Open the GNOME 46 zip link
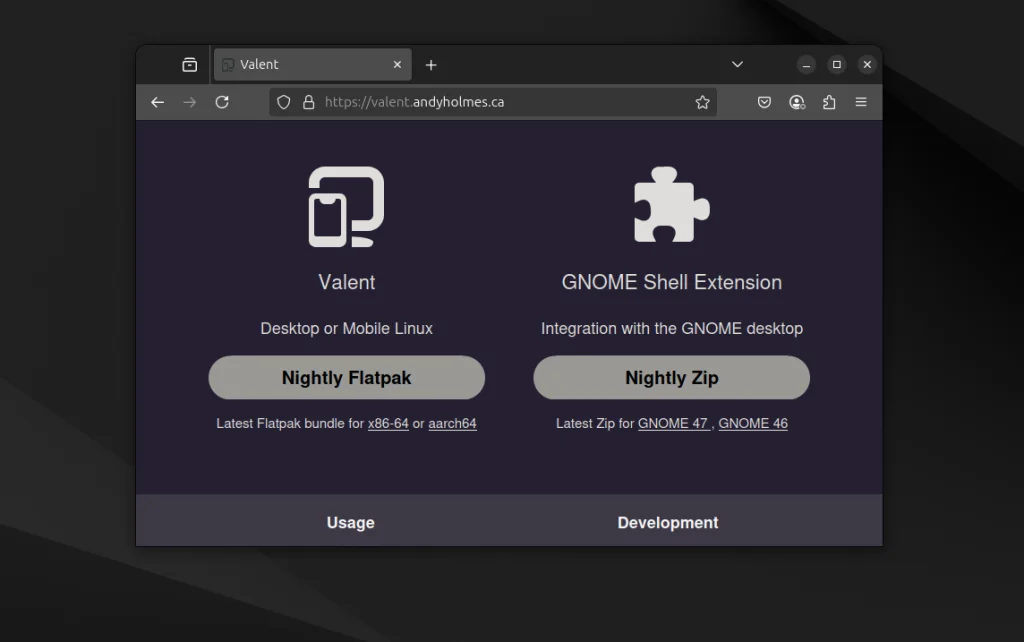1024x642 pixels. [753, 423]
